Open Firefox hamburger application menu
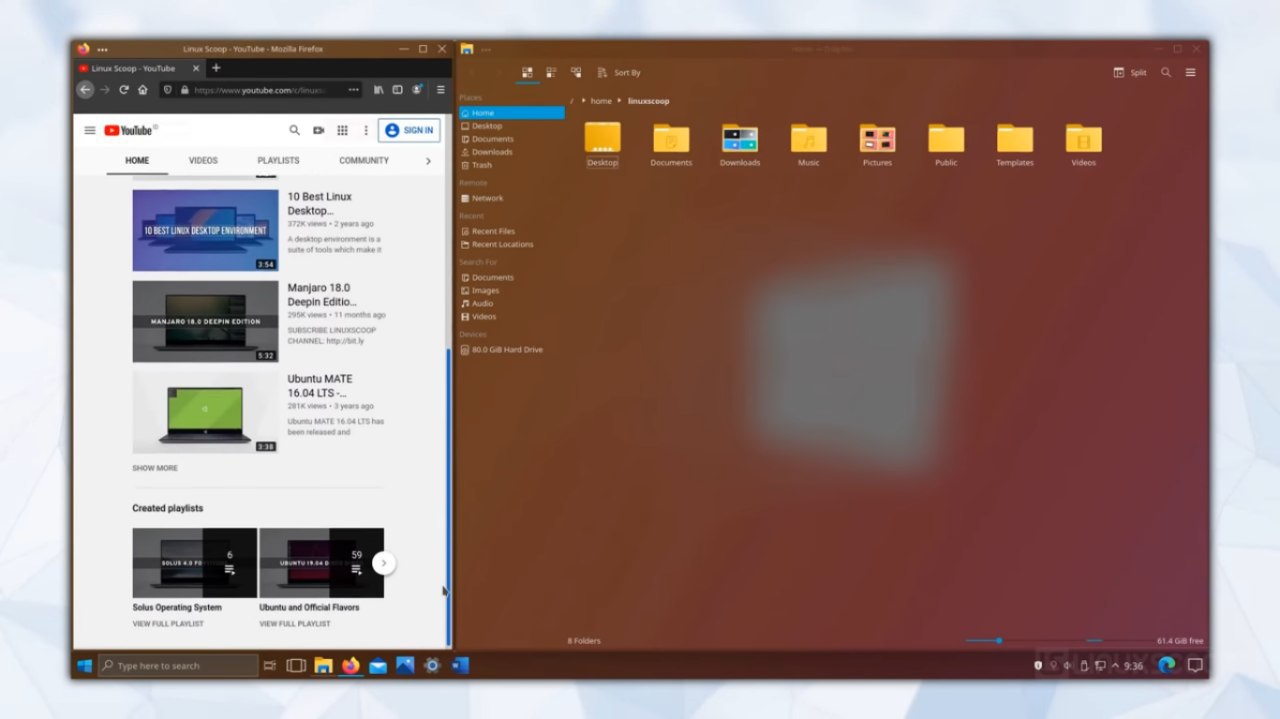1280x719 pixels. click(440, 90)
